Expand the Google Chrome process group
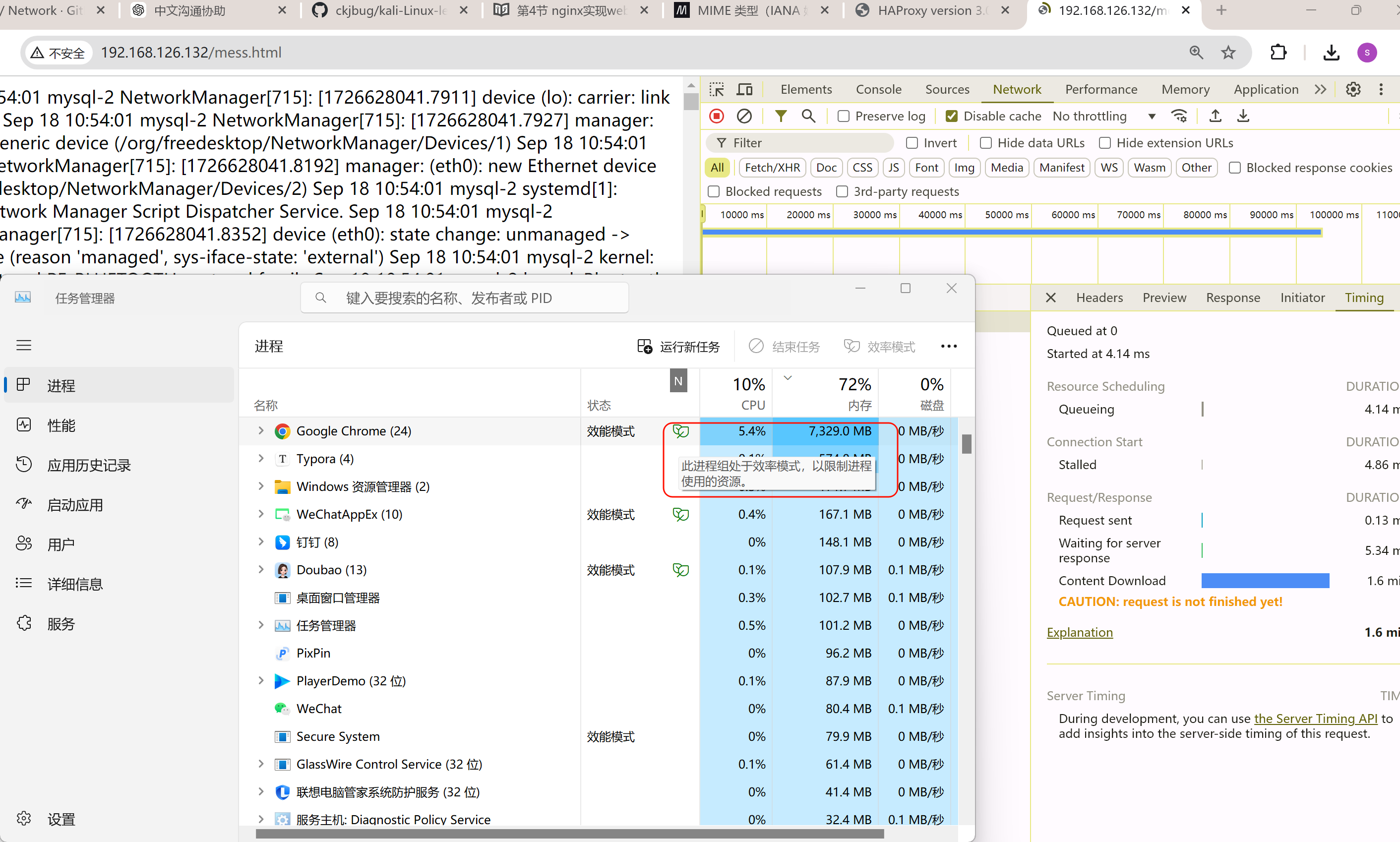This screenshot has height=842, width=1400. tap(261, 430)
